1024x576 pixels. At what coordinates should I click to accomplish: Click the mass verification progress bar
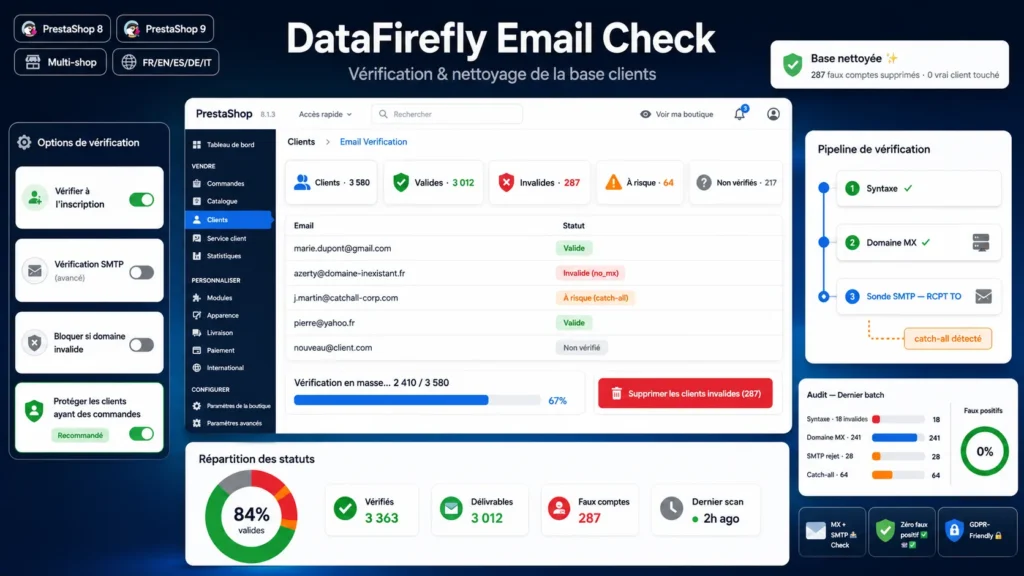(417, 400)
